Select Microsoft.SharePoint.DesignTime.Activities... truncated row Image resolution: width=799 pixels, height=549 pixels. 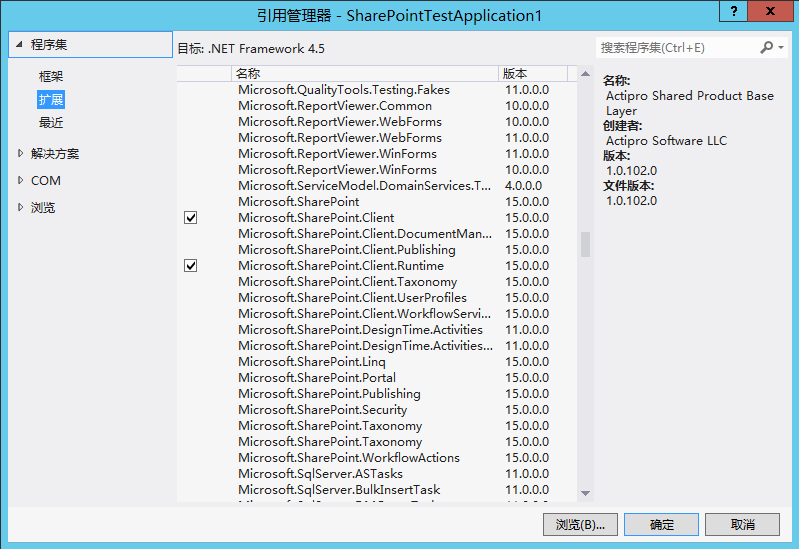pyautogui.click(x=377, y=346)
